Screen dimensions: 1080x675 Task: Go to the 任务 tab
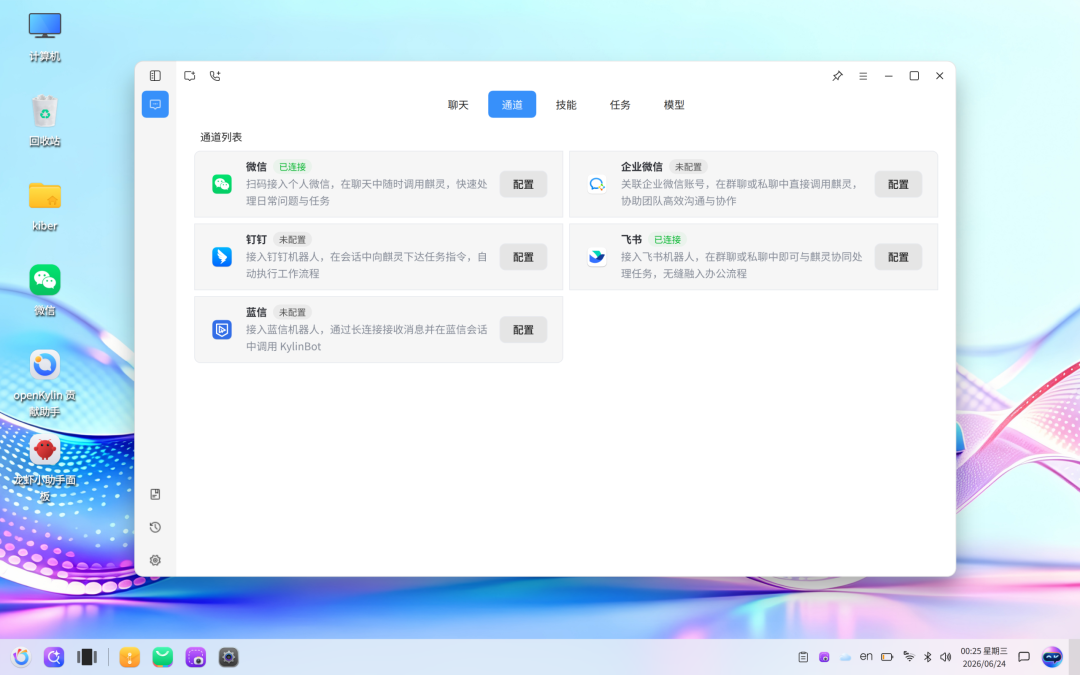point(620,105)
